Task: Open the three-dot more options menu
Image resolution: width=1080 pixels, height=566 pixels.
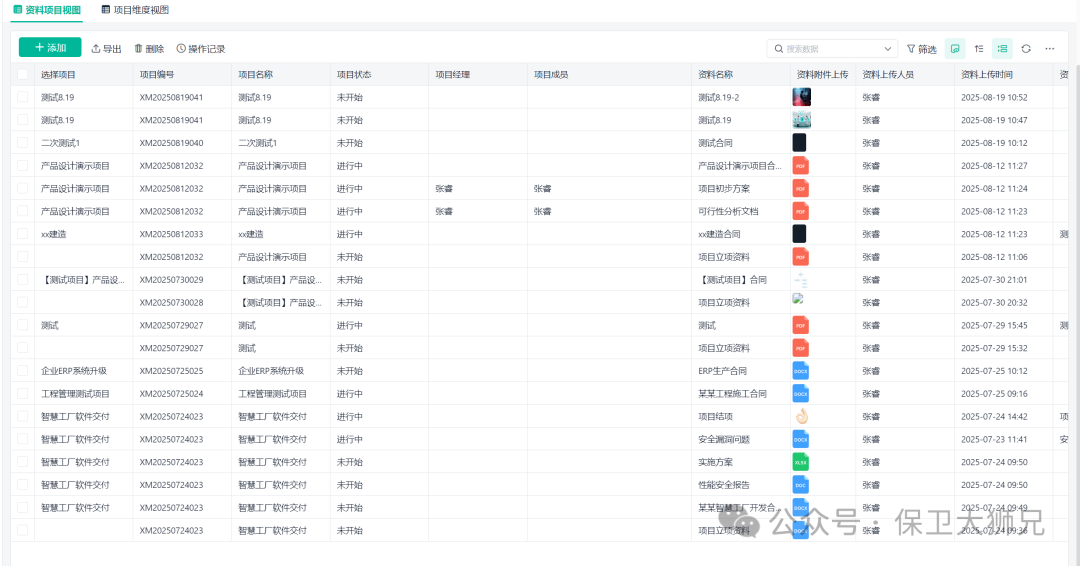Action: point(1050,48)
